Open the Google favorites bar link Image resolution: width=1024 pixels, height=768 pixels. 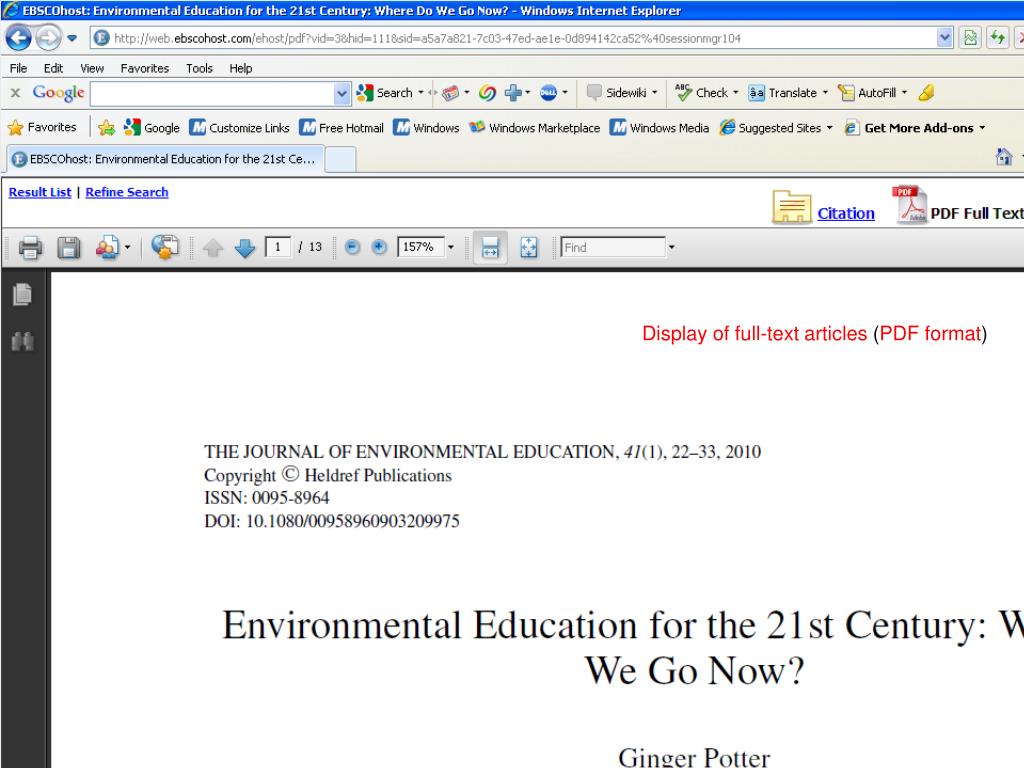[152, 127]
